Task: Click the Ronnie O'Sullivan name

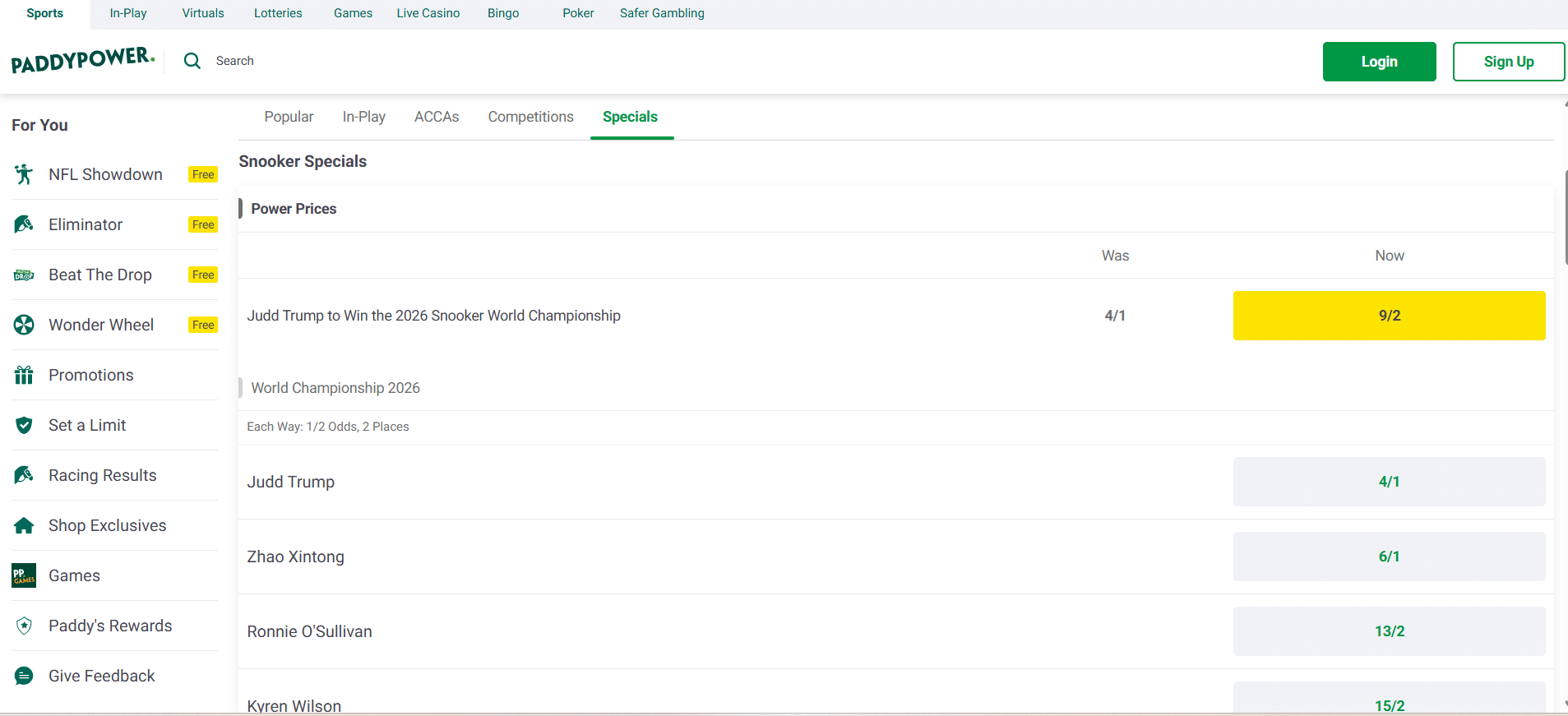Action: pyautogui.click(x=310, y=631)
